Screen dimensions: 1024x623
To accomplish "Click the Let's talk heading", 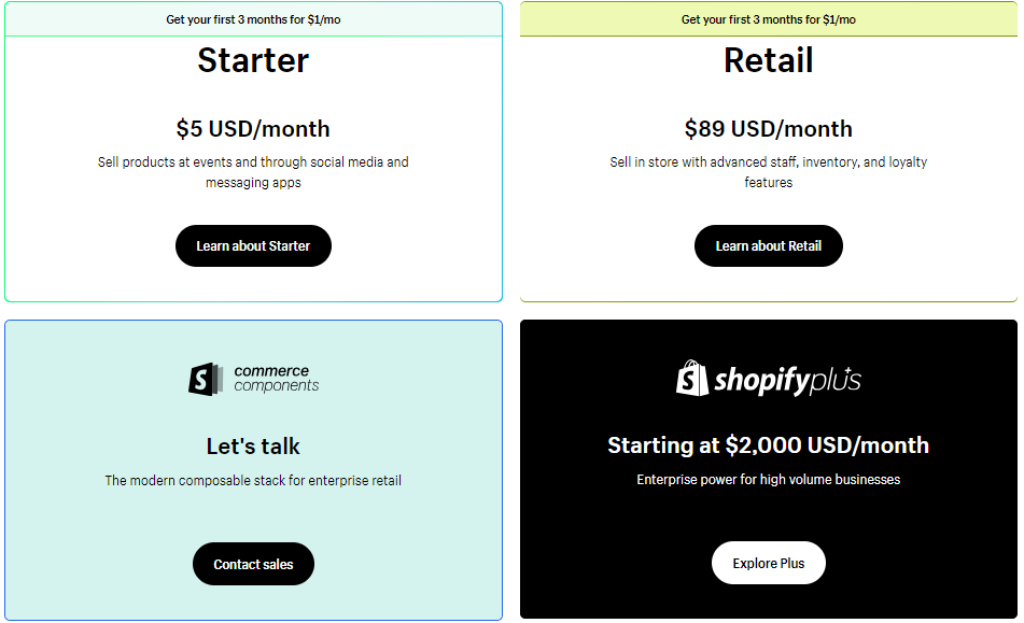I will (x=253, y=447).
